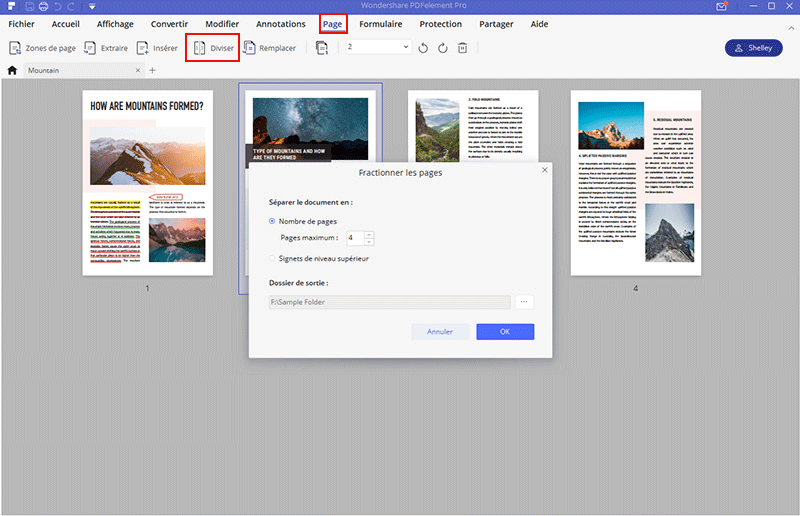Click the Diviser tool
Viewport: 800px width, 516px height.
tap(213, 48)
